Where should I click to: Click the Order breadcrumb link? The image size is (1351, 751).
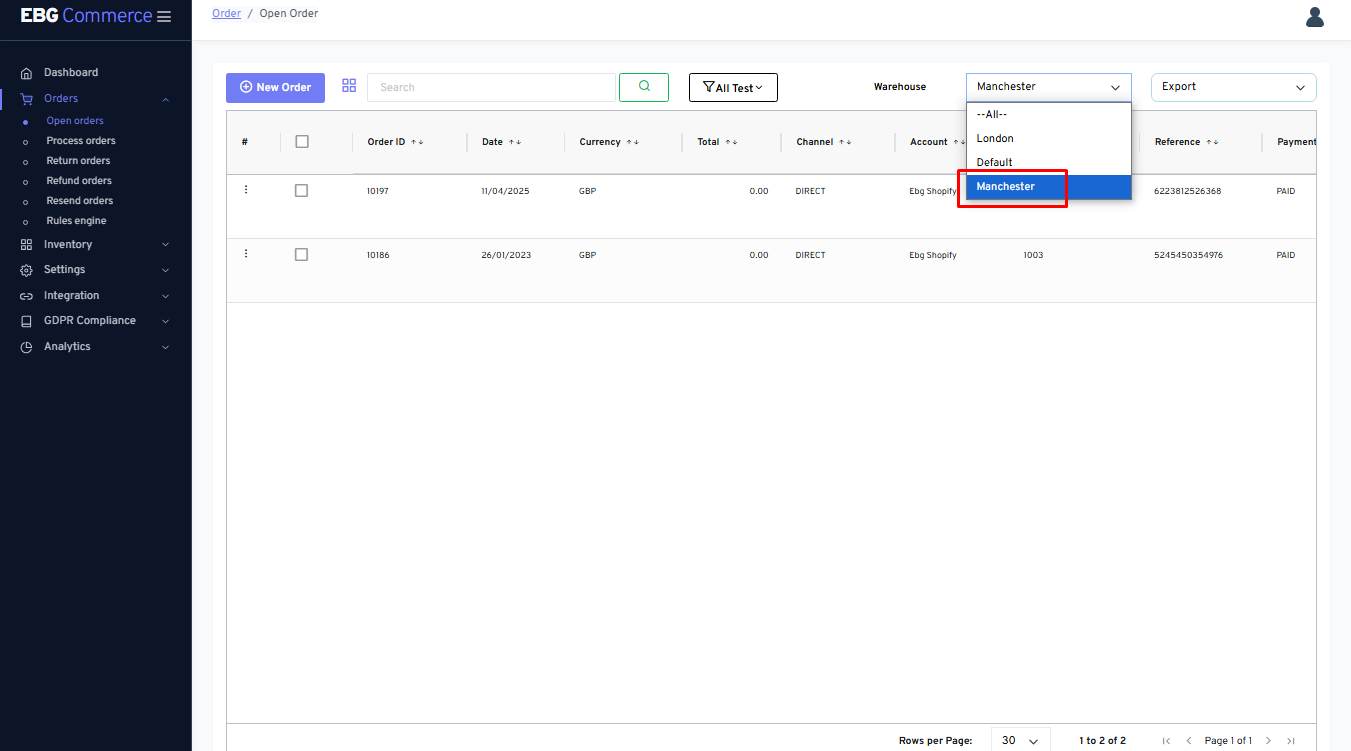click(226, 14)
